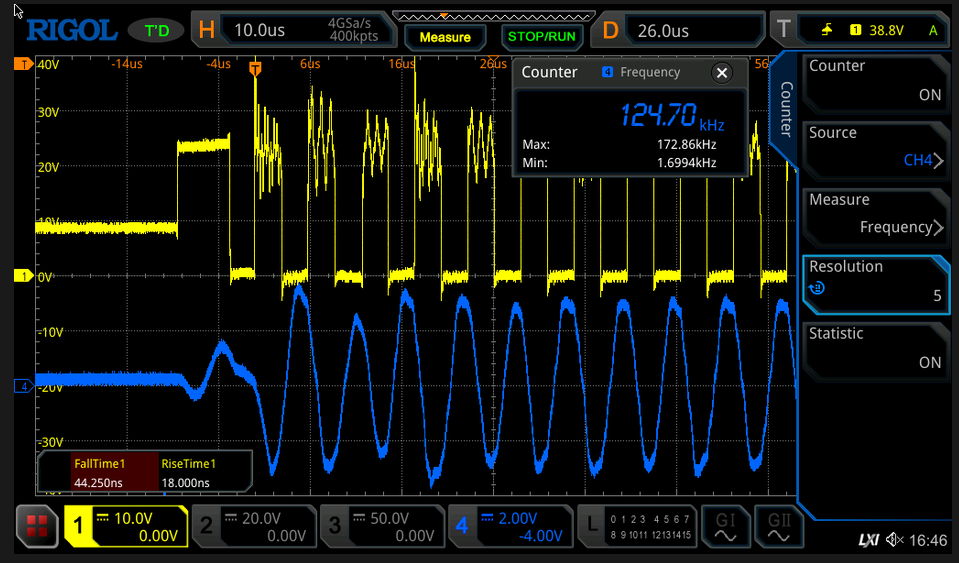Toggle the Statistic ON setting
The image size is (959, 563).
875,349
